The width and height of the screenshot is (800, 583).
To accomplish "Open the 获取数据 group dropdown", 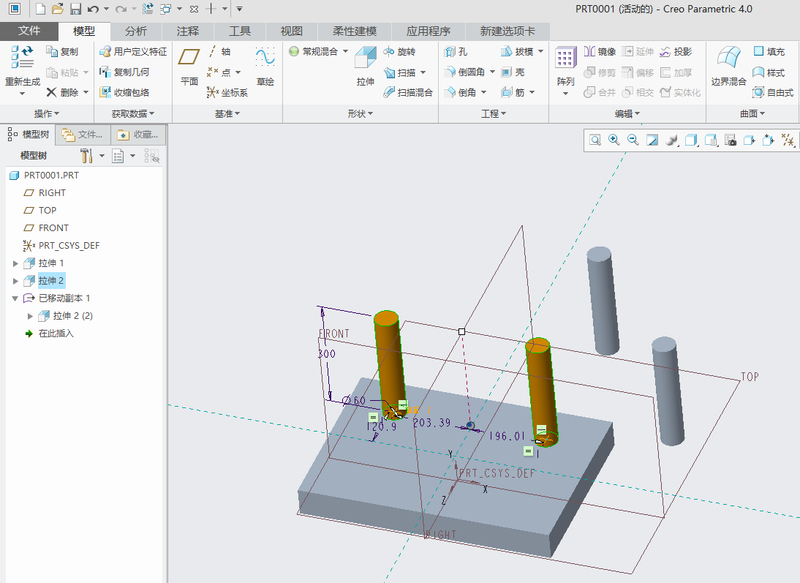I will [x=133, y=114].
